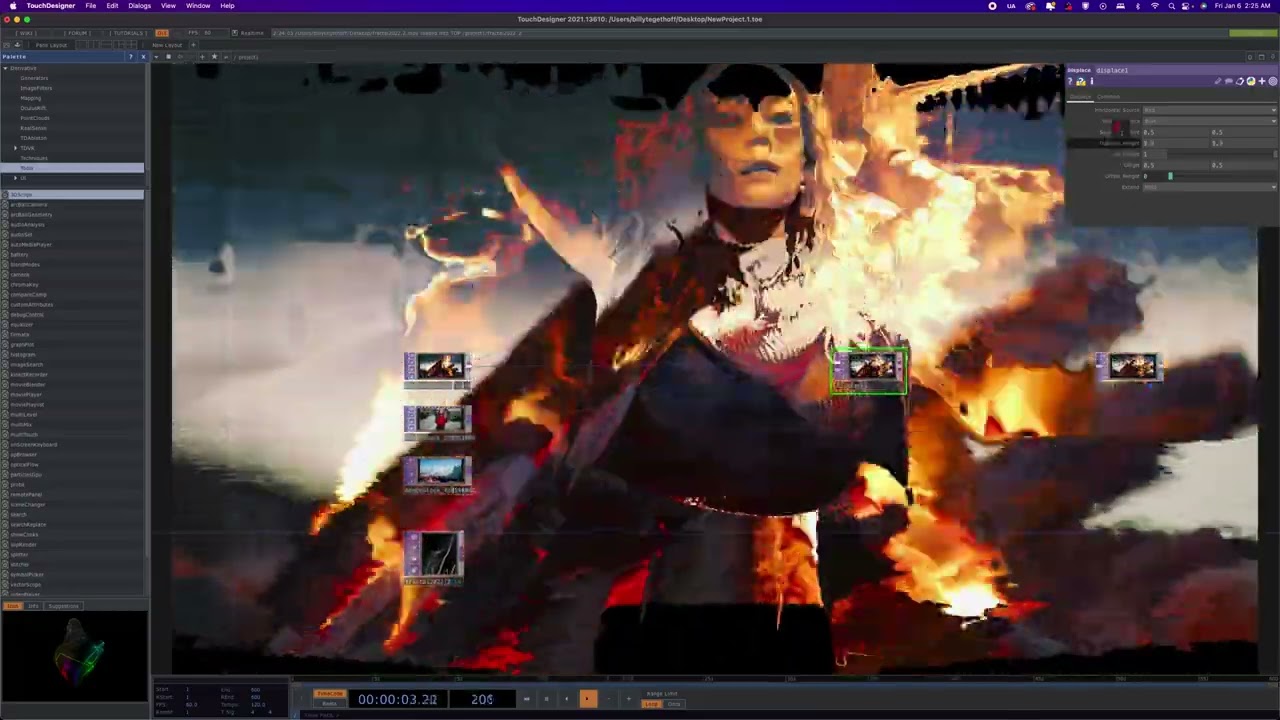Open the Python language icon in parameters

pos(1251,81)
